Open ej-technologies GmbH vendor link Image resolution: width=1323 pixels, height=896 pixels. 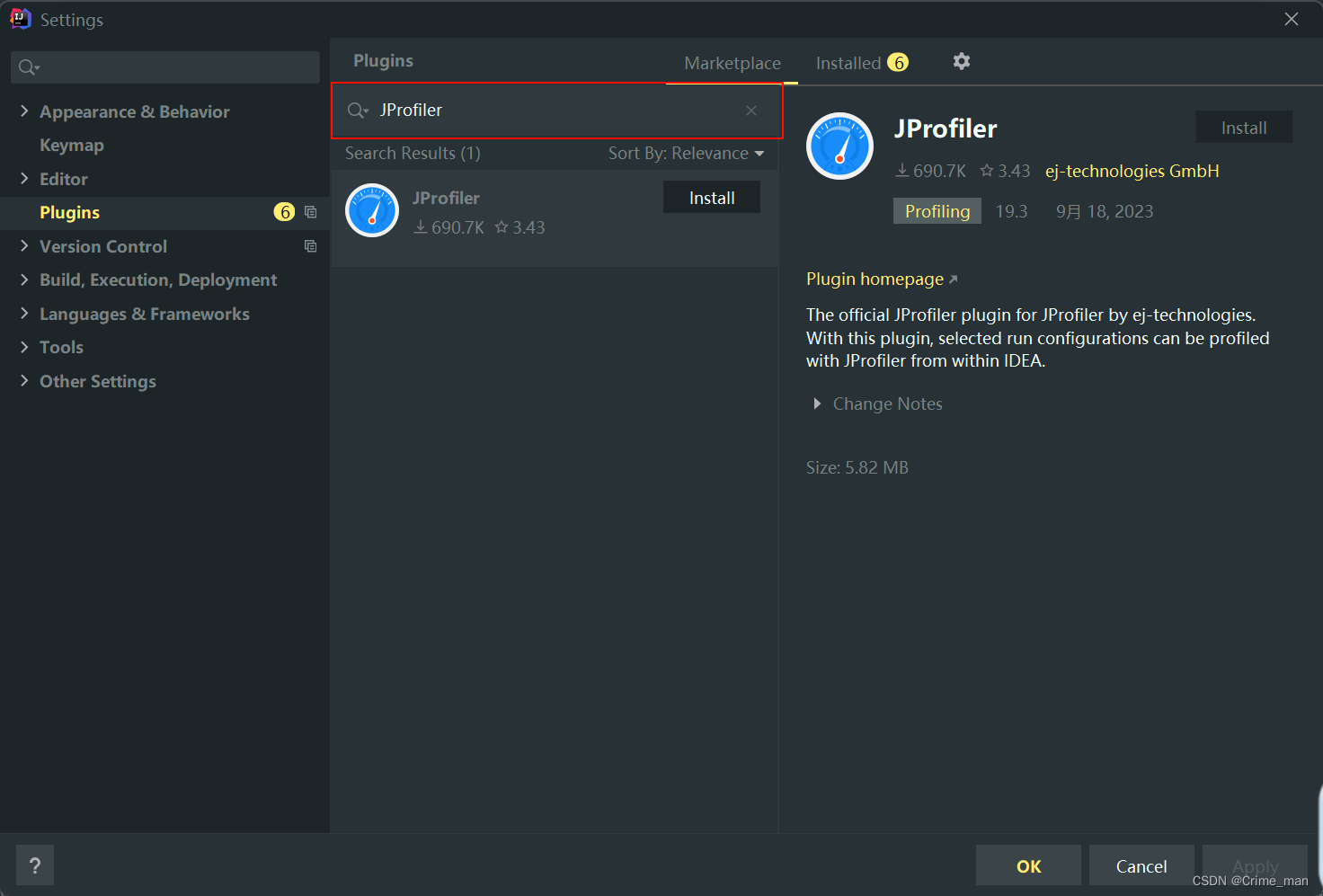click(x=1132, y=171)
